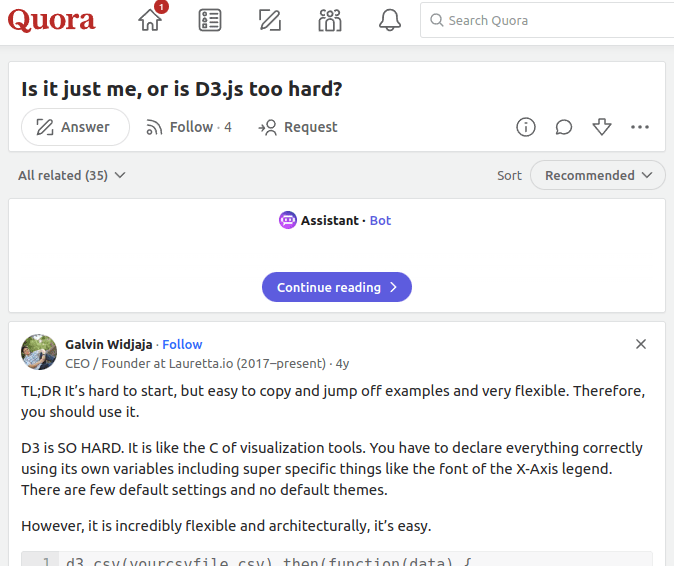Open Galvin Widjaja's profile picture

39,352
